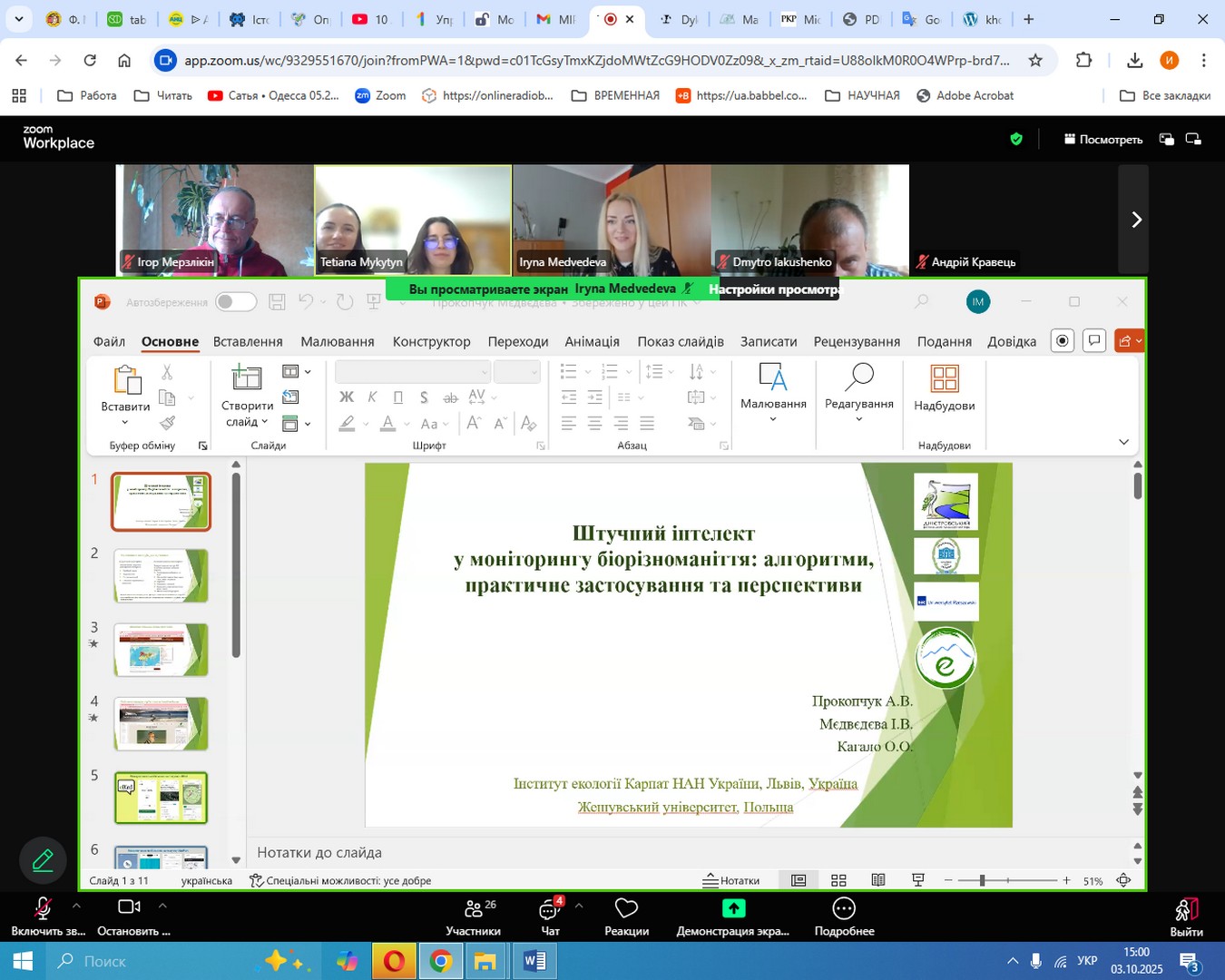This screenshot has height=980, width=1225.
Task: Expand video options arrow next to camera
Action: [x=162, y=906]
